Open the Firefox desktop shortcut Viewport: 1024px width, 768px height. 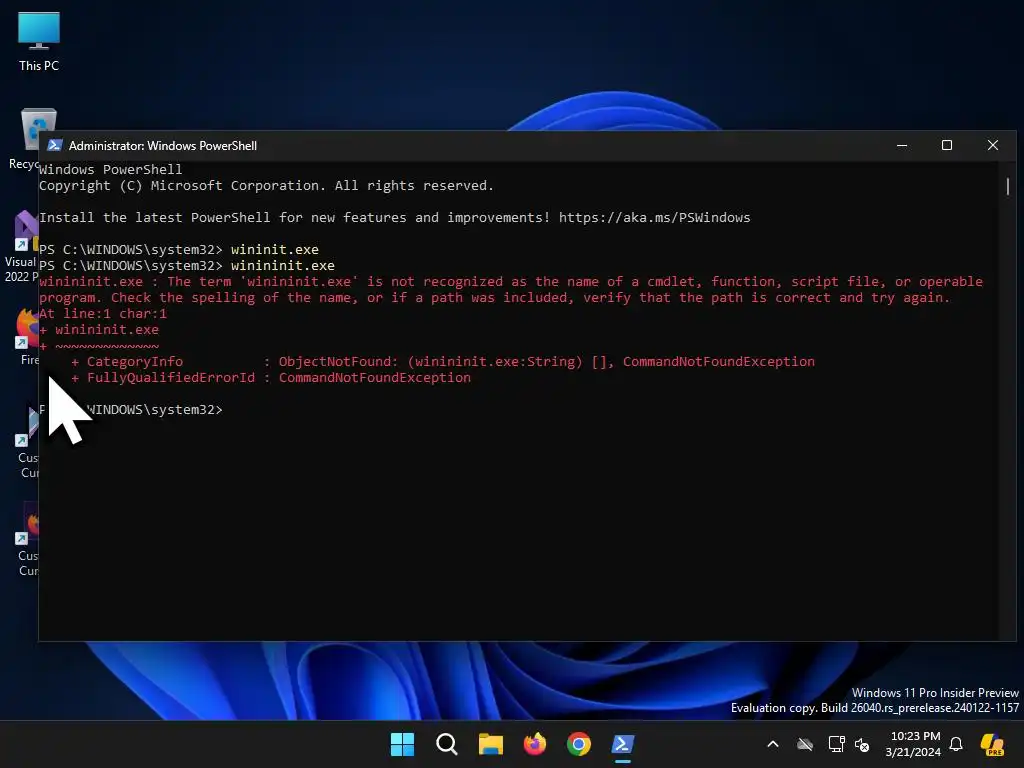point(26,336)
